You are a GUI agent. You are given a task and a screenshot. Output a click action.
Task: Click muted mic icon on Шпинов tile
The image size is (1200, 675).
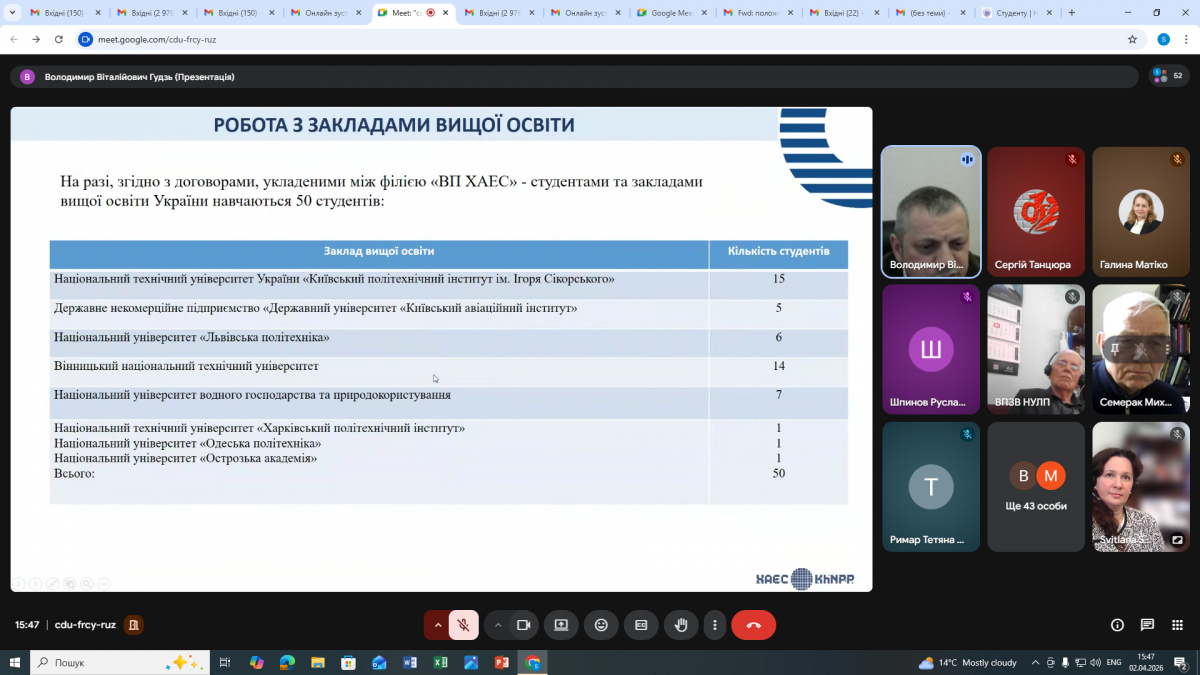pos(967,297)
